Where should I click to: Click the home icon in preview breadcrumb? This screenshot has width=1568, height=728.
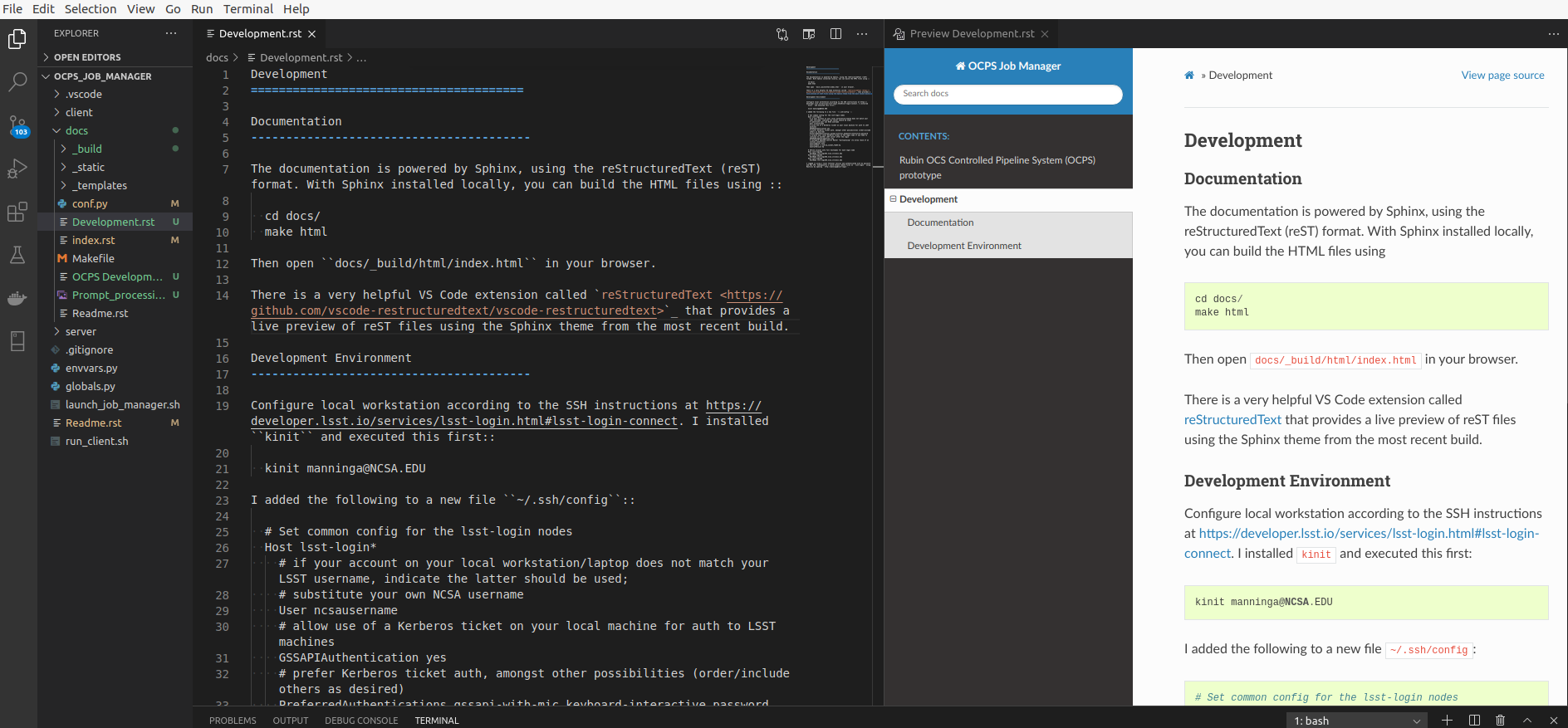tap(1189, 75)
